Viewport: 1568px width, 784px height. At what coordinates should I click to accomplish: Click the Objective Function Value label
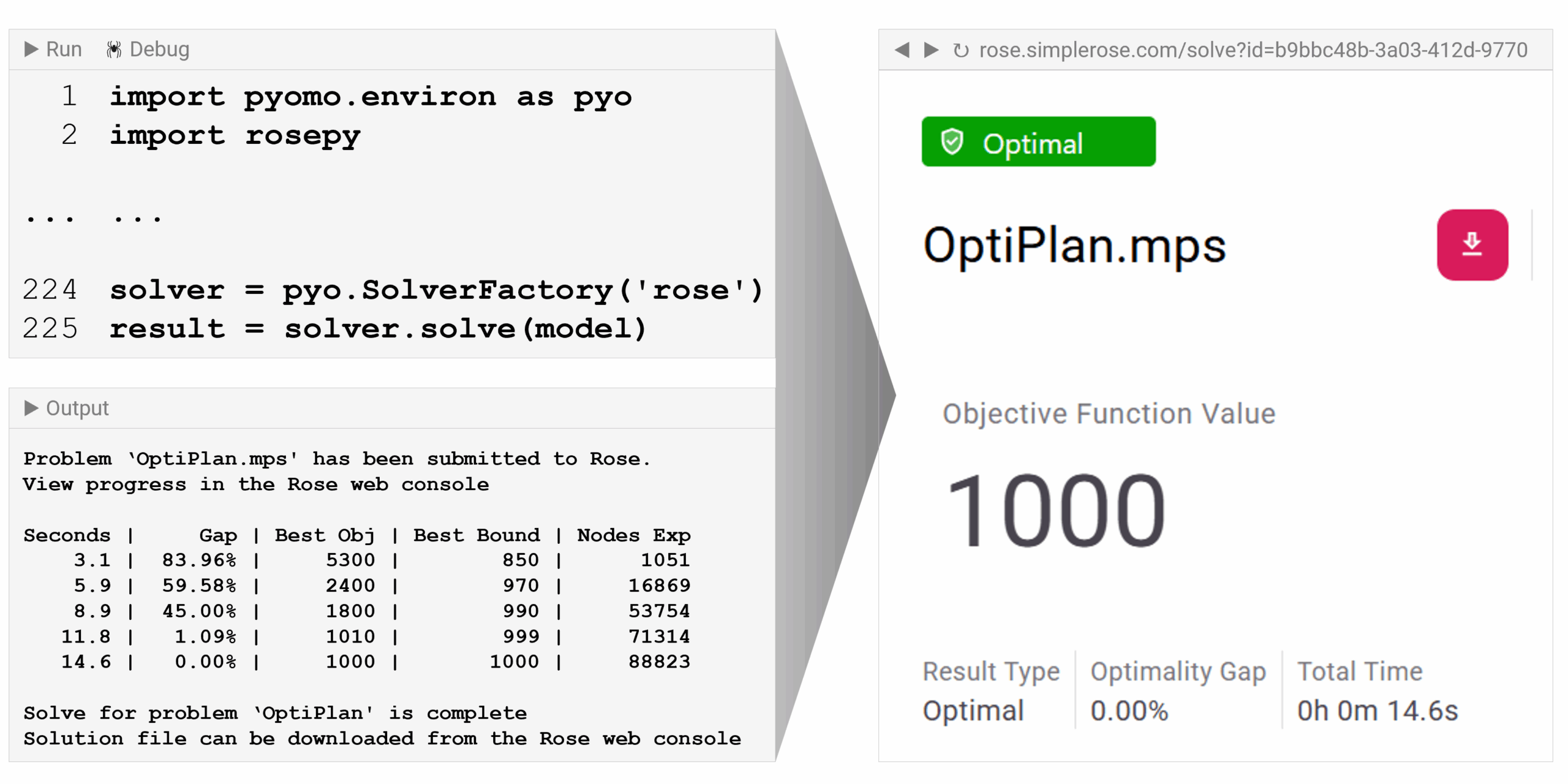click(1109, 413)
